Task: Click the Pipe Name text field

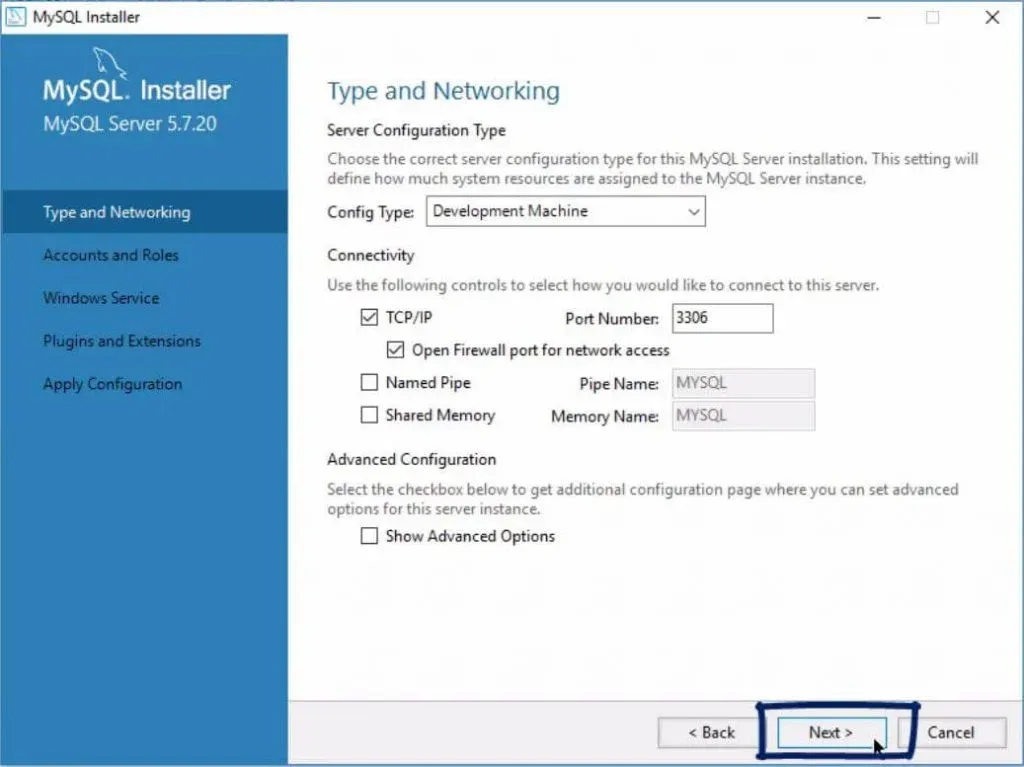Action: pyautogui.click(x=743, y=383)
